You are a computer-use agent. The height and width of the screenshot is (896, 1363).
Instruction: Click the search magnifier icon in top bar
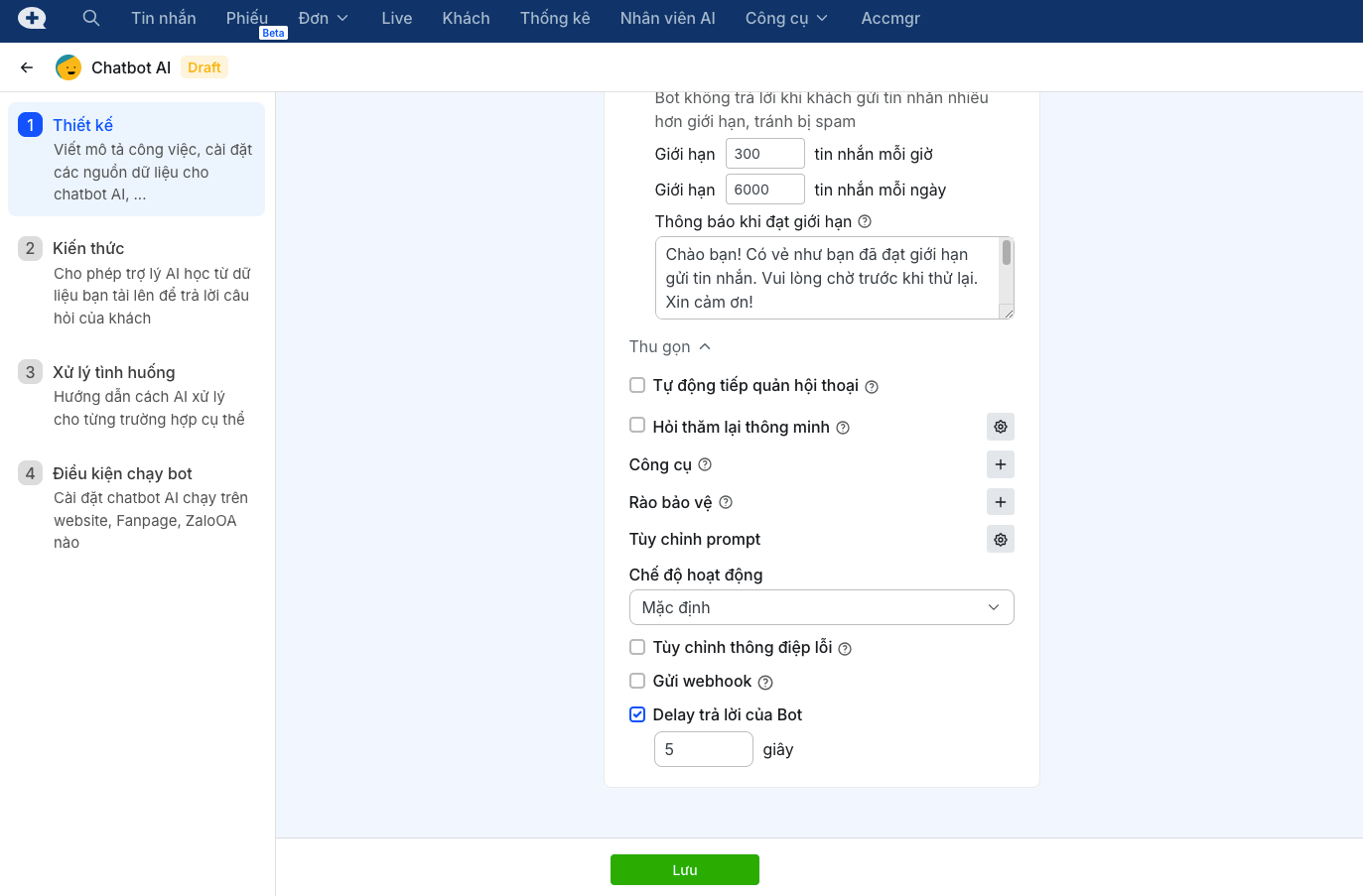click(x=90, y=18)
